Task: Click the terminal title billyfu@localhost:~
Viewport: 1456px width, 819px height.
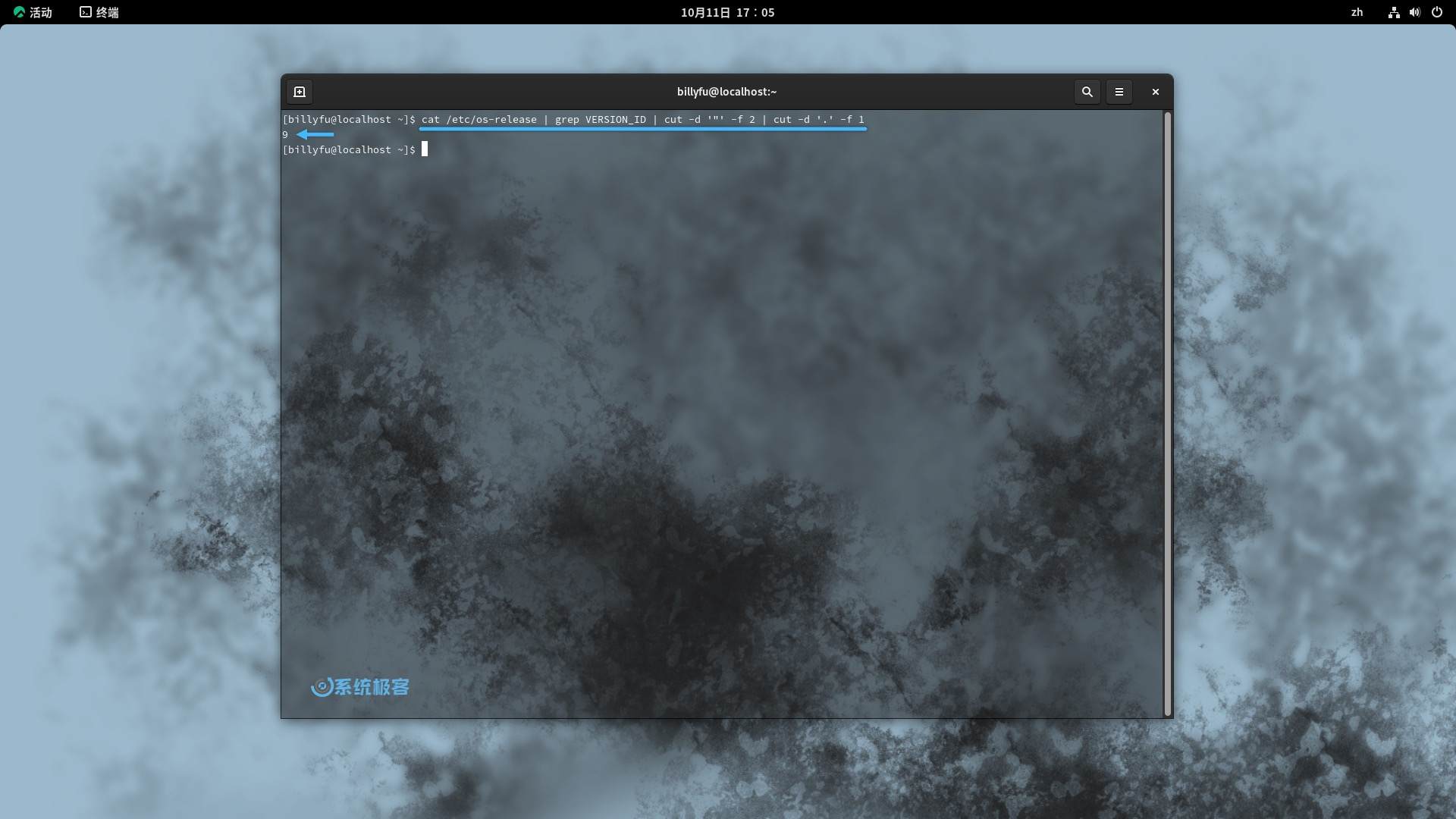Action: click(x=726, y=92)
